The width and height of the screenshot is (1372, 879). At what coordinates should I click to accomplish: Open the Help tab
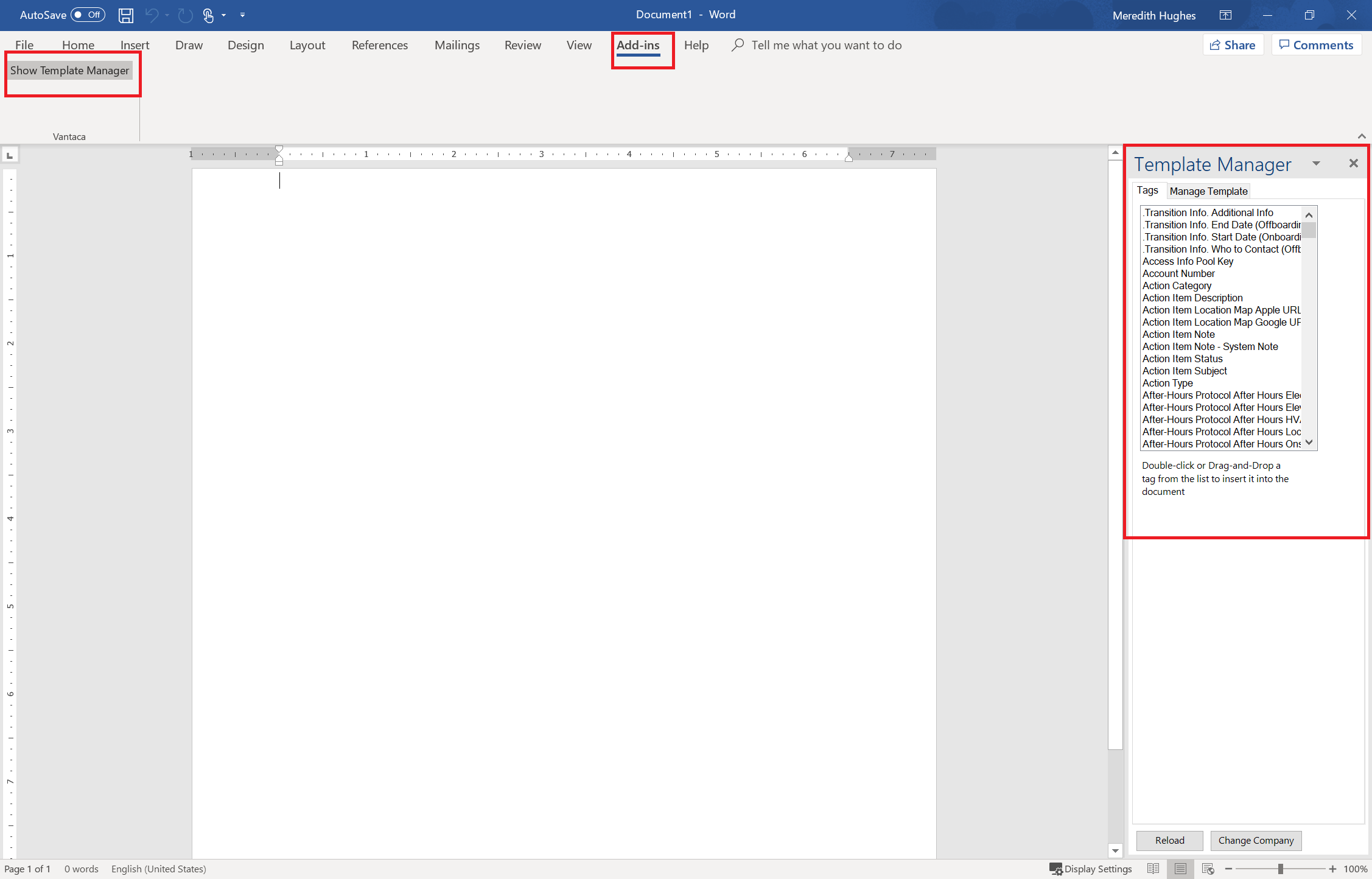[696, 45]
